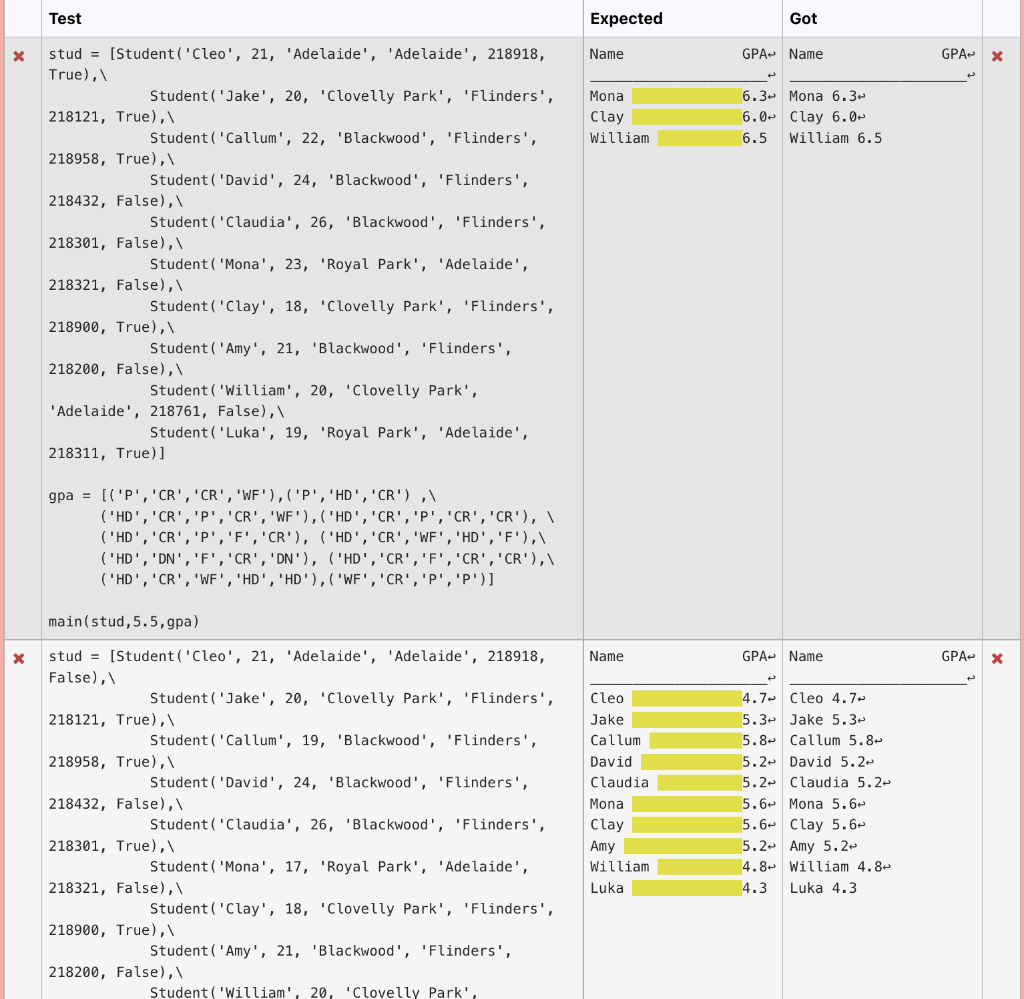Screen dimensions: 1024x999
Task: Click the Test column header
Action: [65, 19]
